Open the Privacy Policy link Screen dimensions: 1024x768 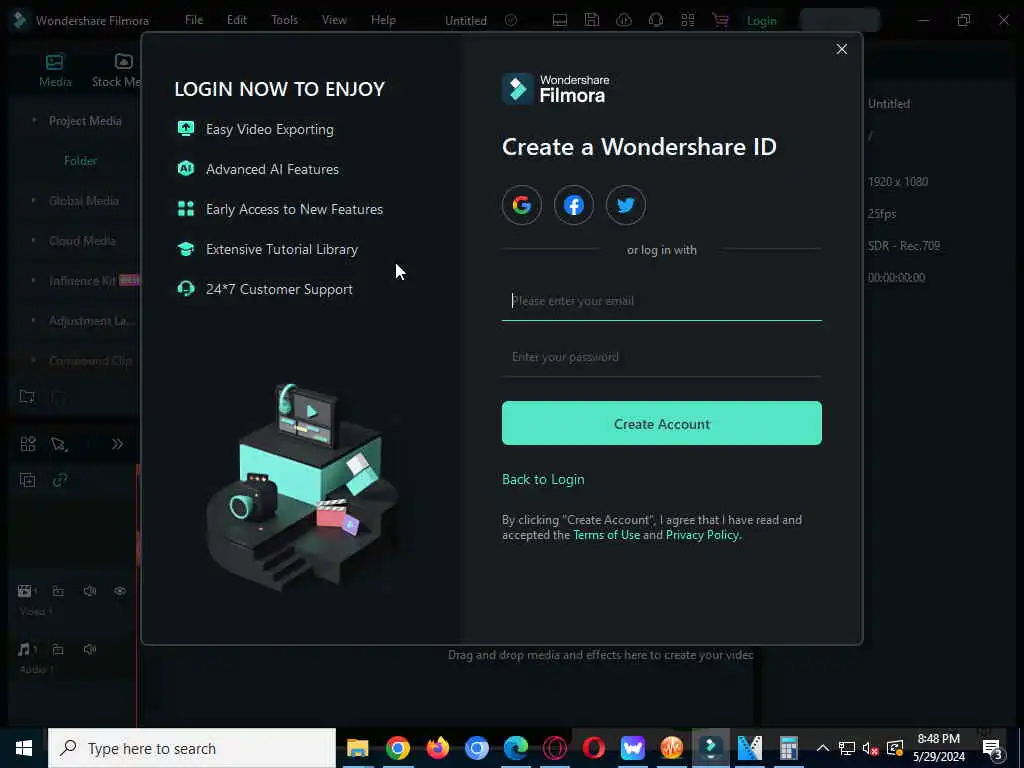(x=702, y=535)
